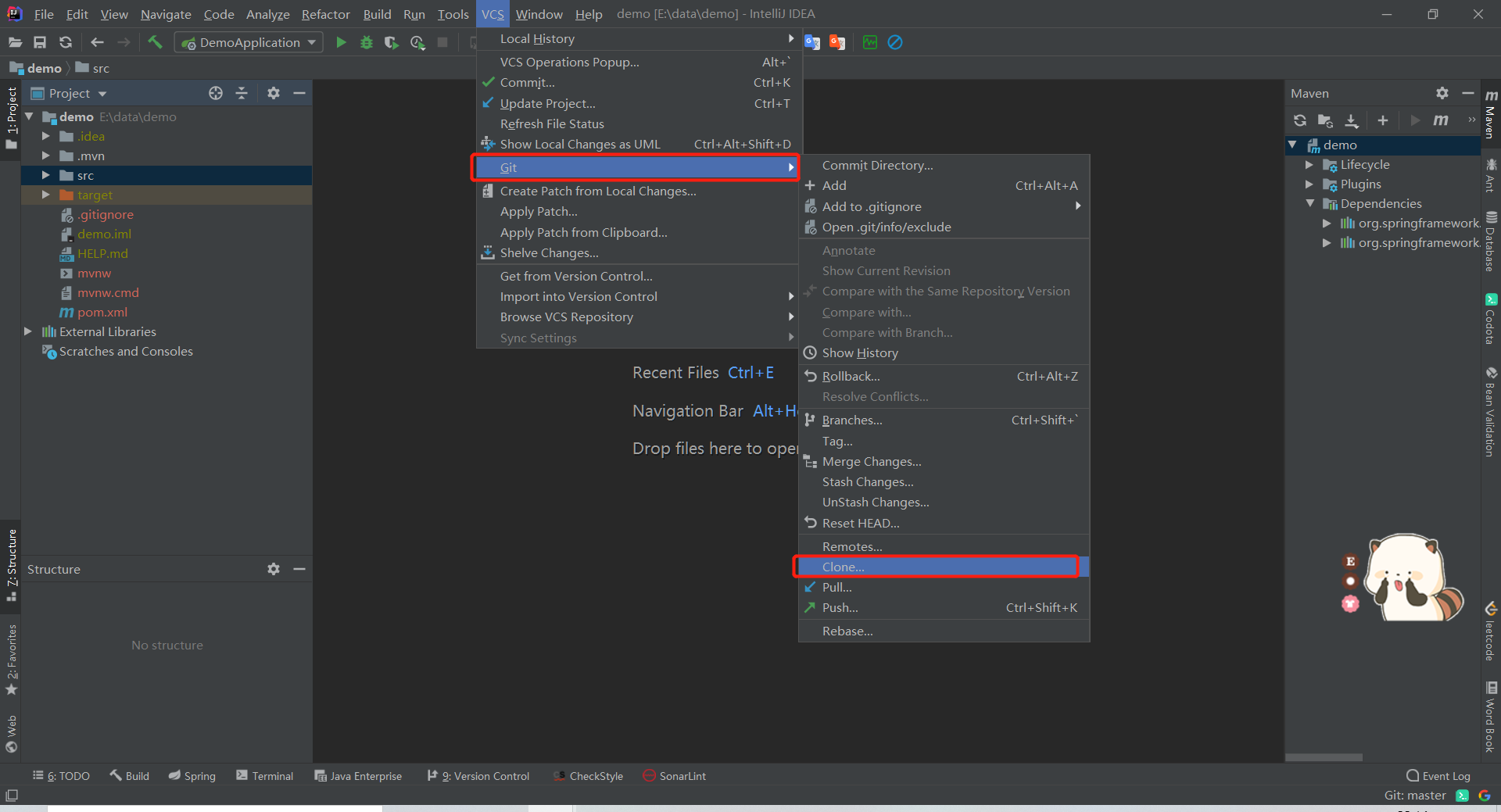Open the Event Log button
The height and width of the screenshot is (812, 1501).
1438,776
